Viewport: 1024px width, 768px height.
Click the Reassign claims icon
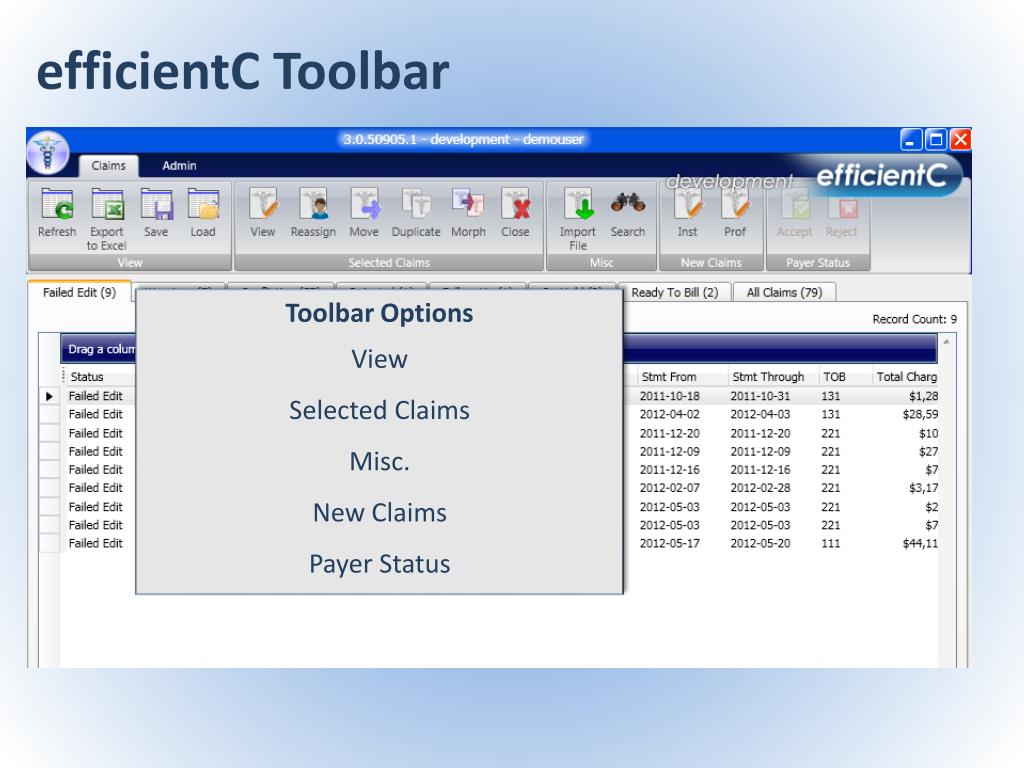point(313,212)
